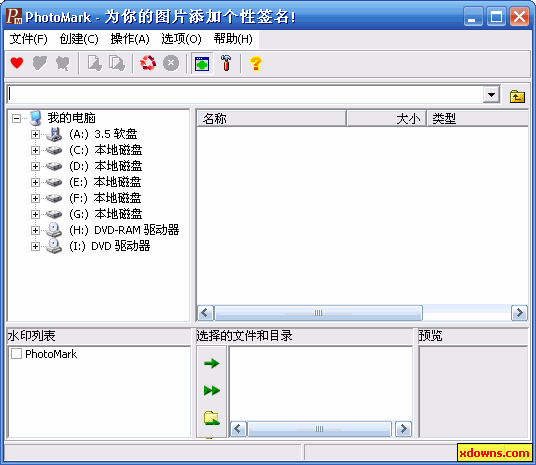
Task: Click the gray circular stop icon
Action: tap(171, 63)
